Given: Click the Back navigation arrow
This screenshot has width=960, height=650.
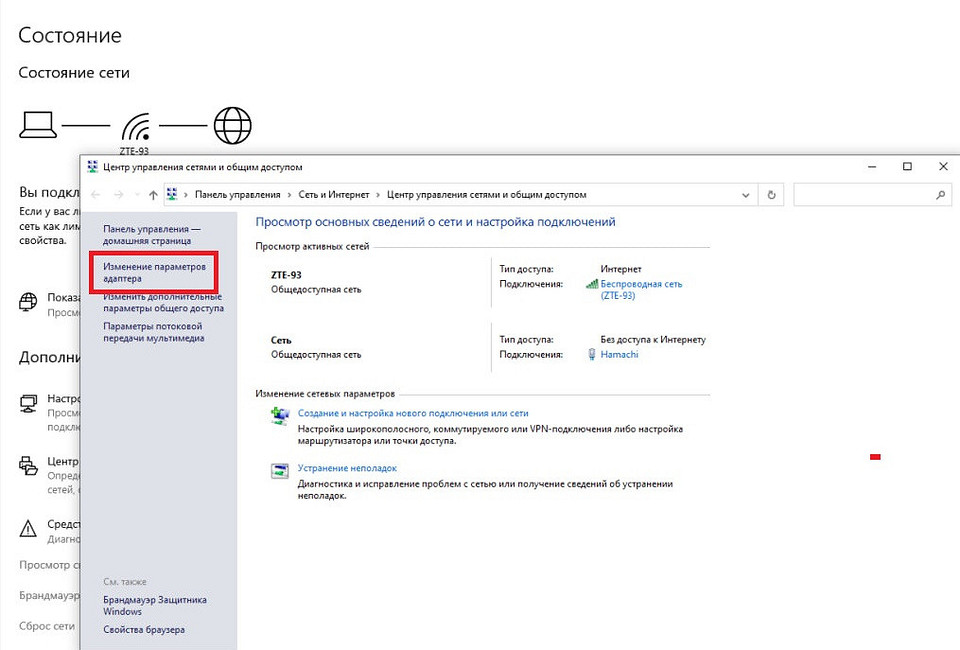Looking at the screenshot, I should pyautogui.click(x=95, y=195).
